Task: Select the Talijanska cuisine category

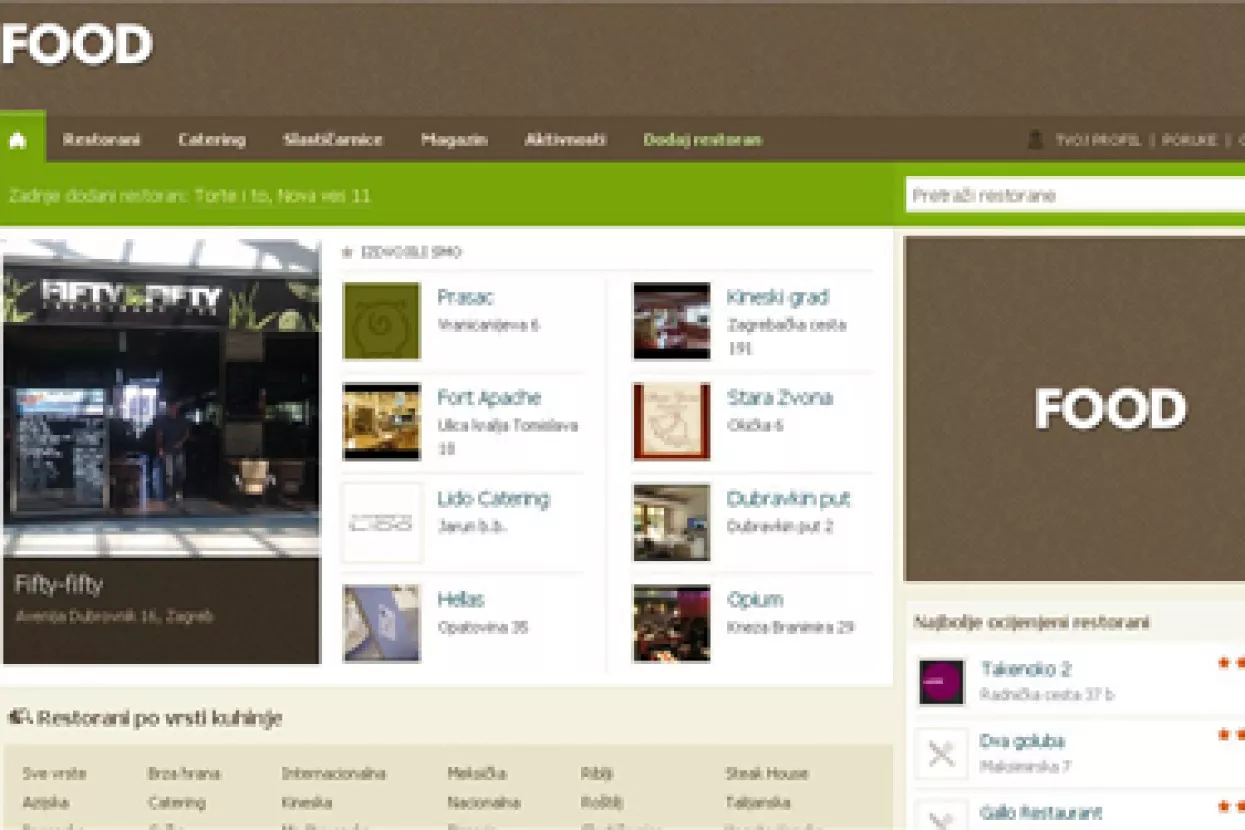Action: (757, 803)
